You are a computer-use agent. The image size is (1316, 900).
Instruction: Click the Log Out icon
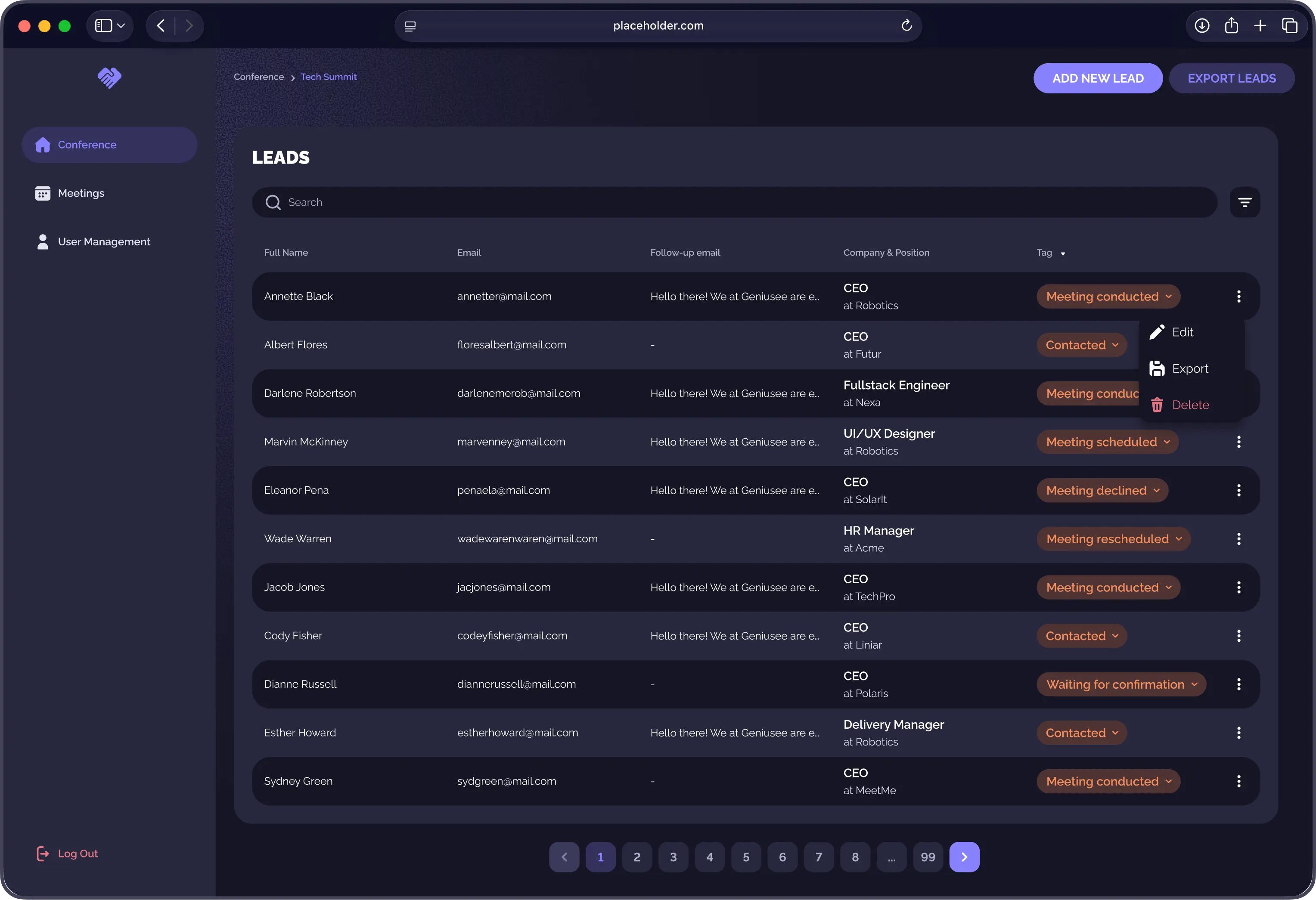pos(43,854)
